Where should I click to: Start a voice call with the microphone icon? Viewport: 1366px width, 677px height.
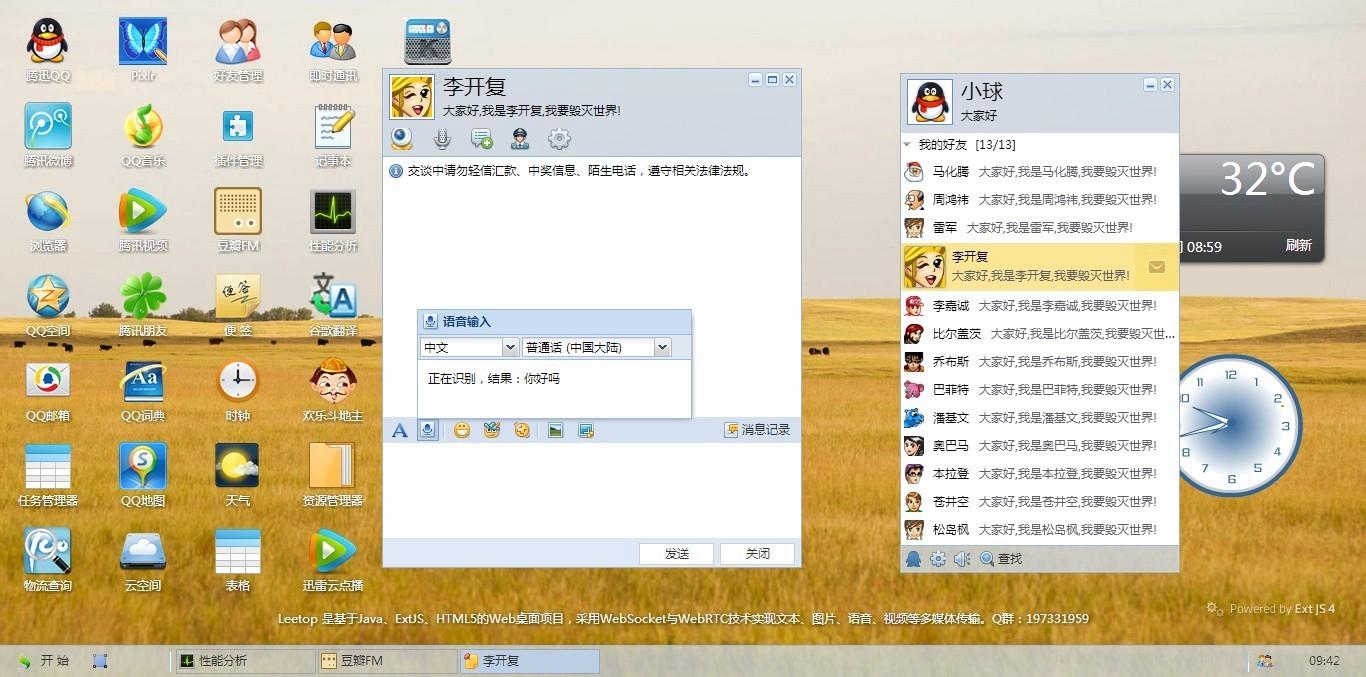(441, 139)
